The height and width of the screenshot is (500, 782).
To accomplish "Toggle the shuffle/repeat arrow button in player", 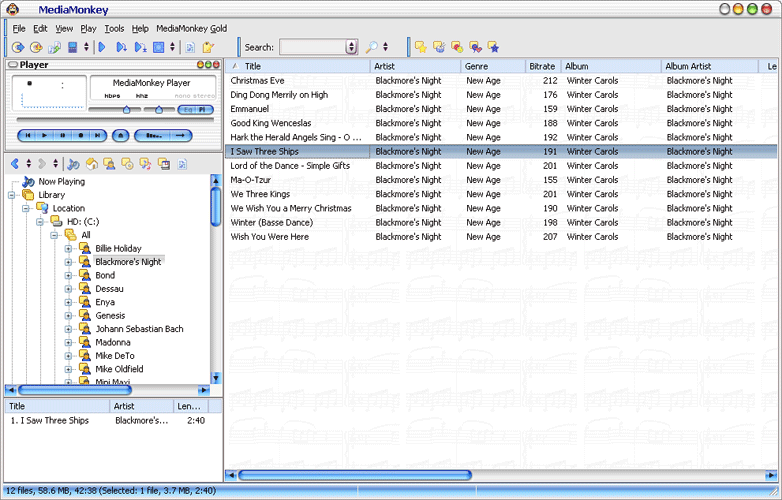I will pyautogui.click(x=181, y=135).
